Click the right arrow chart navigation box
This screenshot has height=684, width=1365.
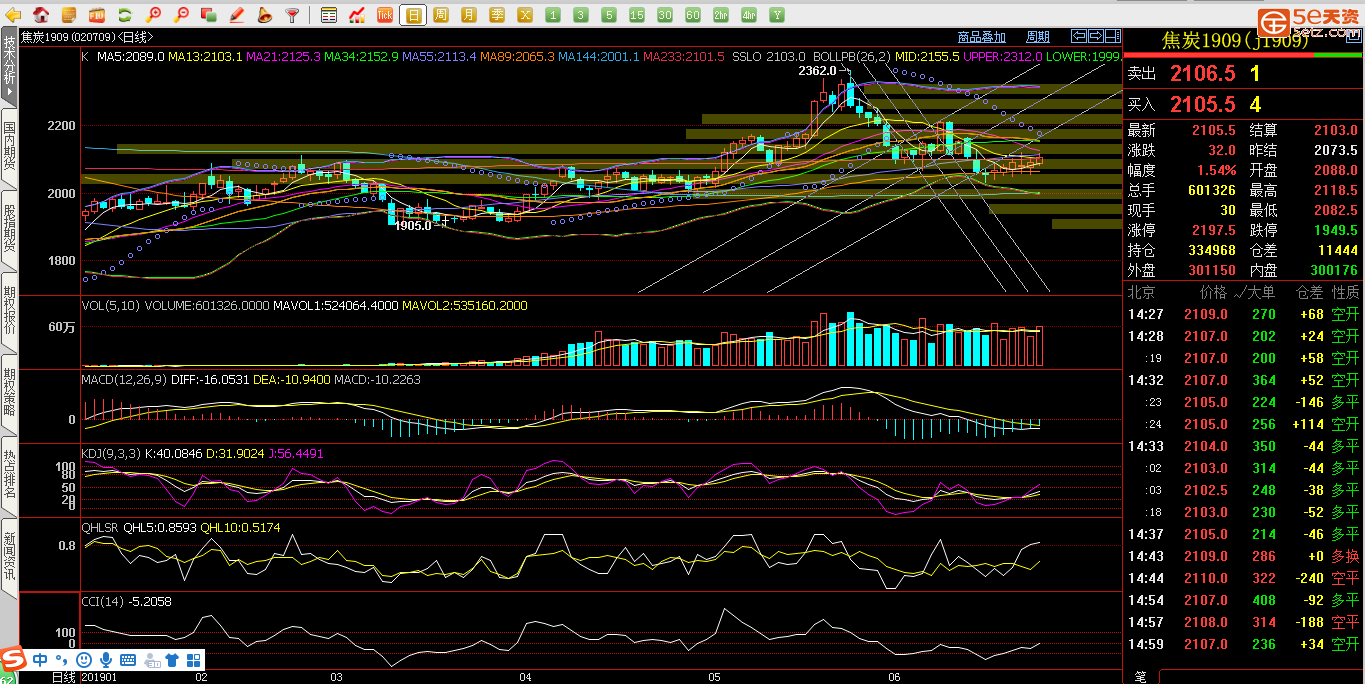tap(1095, 37)
